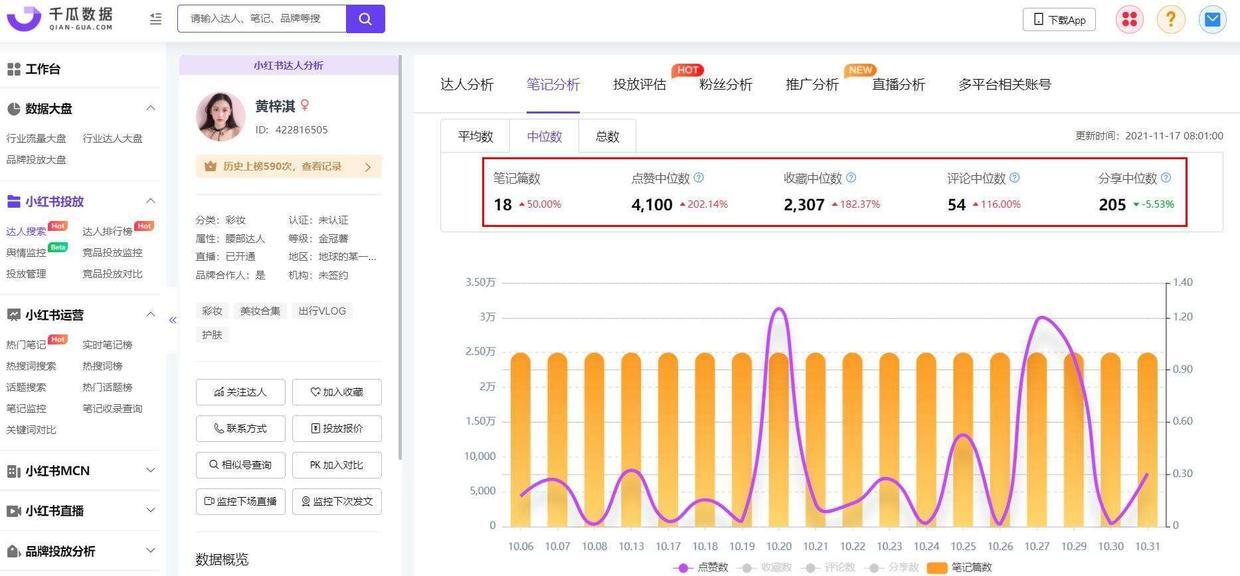
Task: Click the search input field
Action: click(262, 19)
